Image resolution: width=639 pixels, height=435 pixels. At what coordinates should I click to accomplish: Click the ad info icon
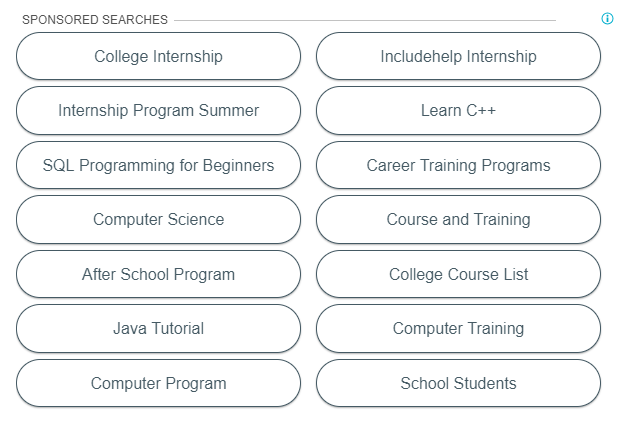tap(607, 19)
